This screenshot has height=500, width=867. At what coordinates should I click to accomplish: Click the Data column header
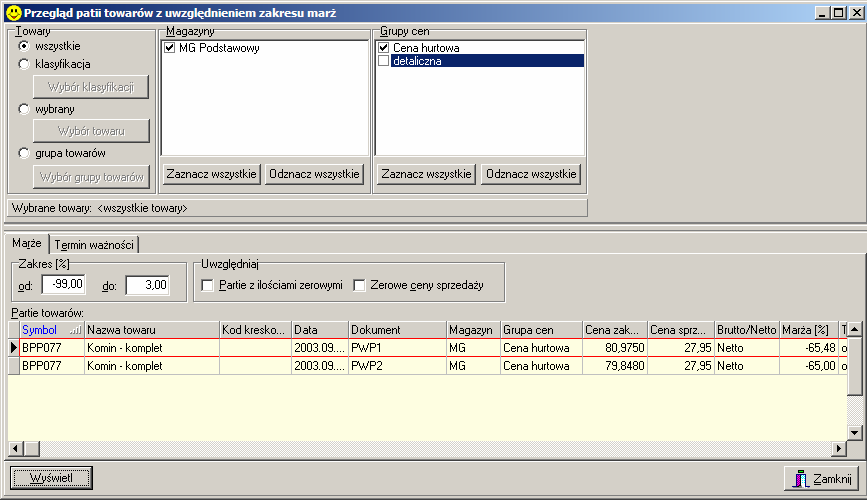coord(320,330)
